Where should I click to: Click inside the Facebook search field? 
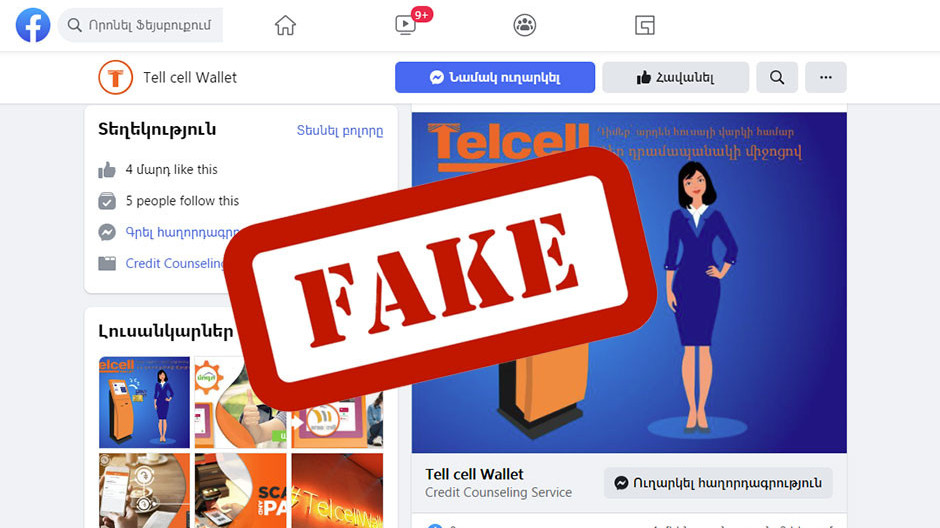pyautogui.click(x=141, y=25)
